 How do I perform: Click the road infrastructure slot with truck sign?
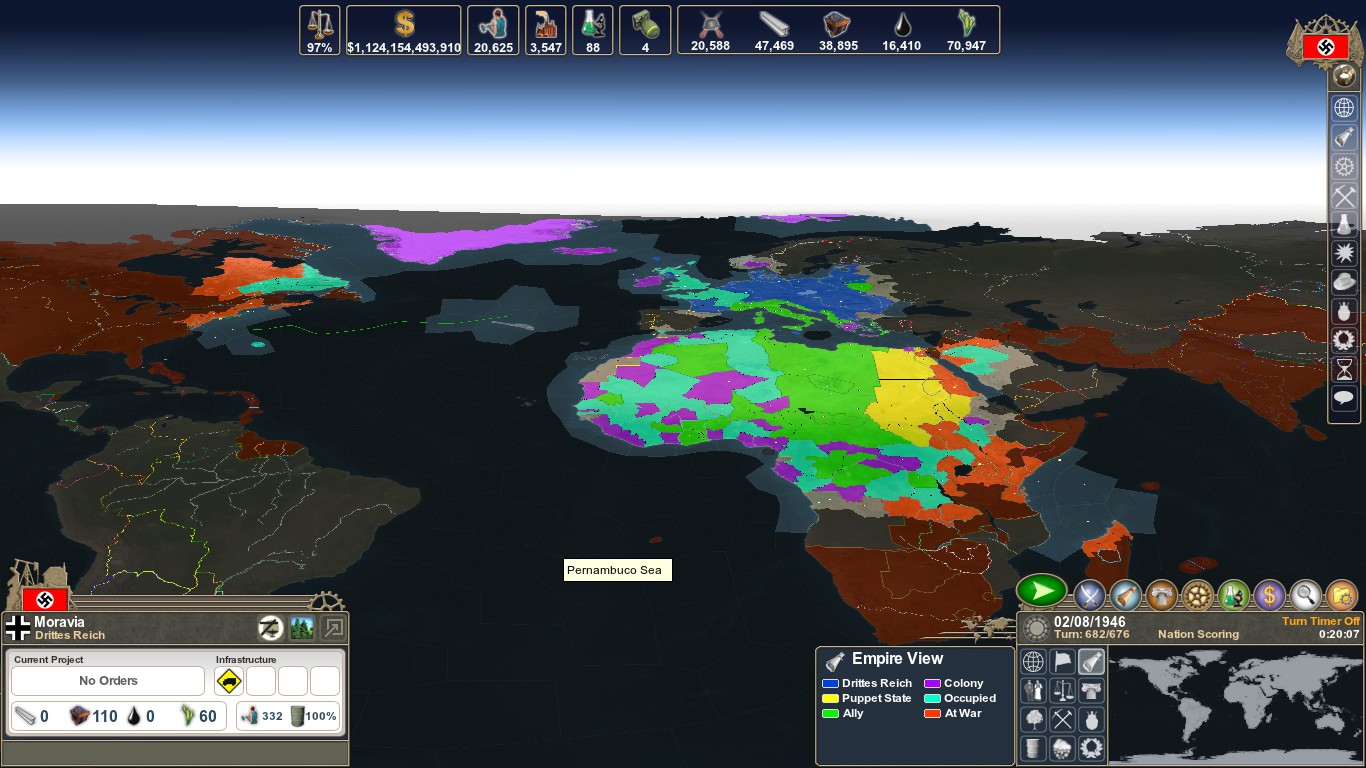click(x=229, y=682)
